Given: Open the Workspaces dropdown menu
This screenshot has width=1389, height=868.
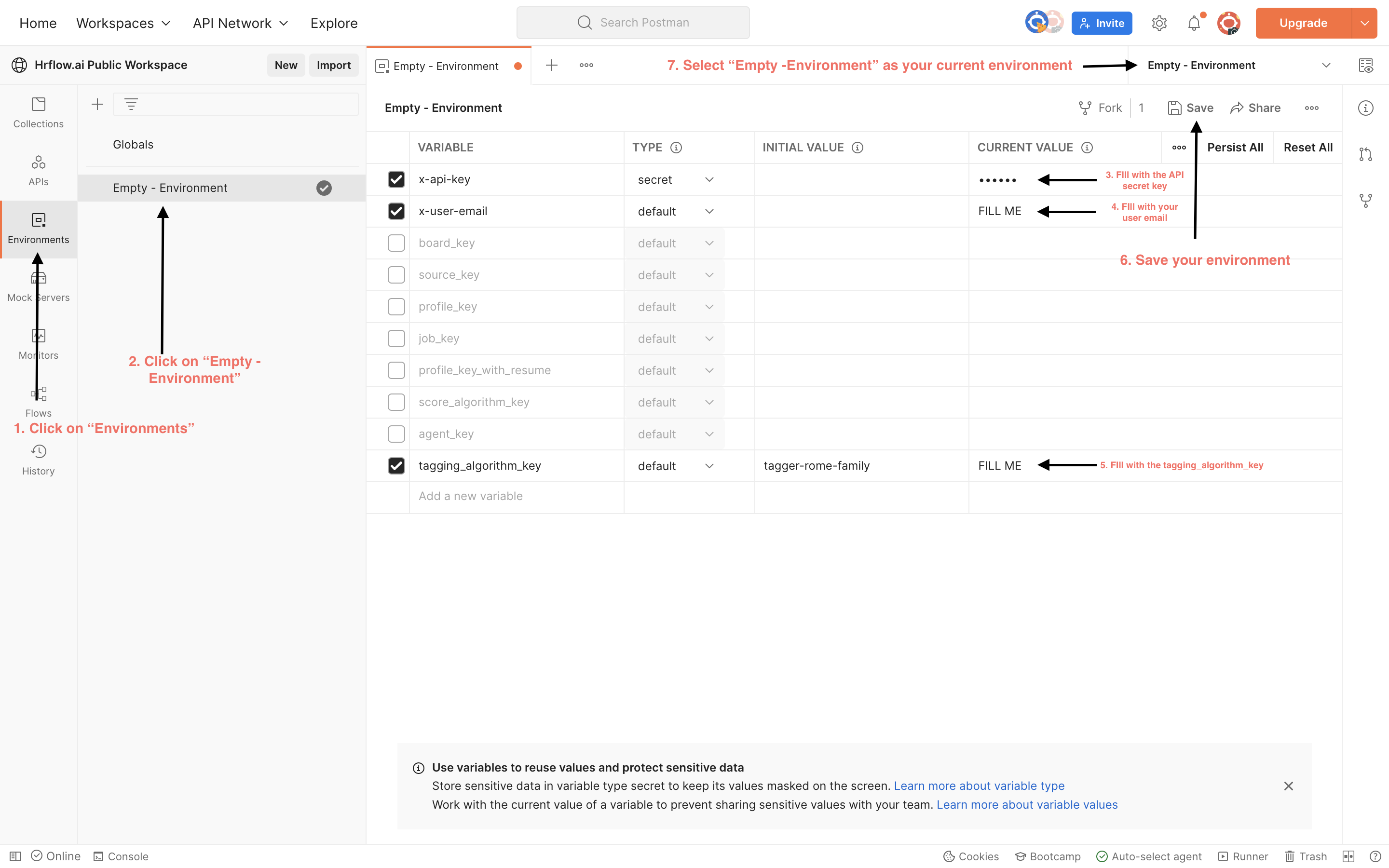Looking at the screenshot, I should [123, 23].
